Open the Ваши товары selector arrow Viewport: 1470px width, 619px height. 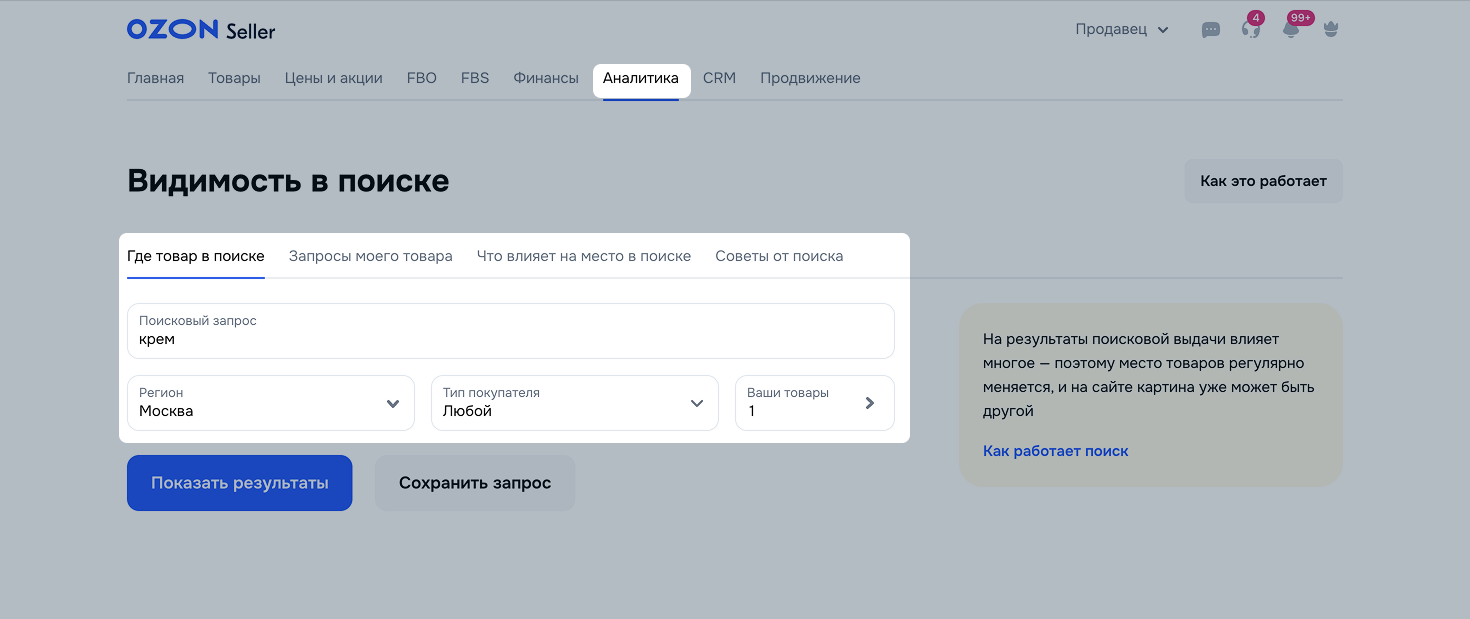pyautogui.click(x=868, y=403)
